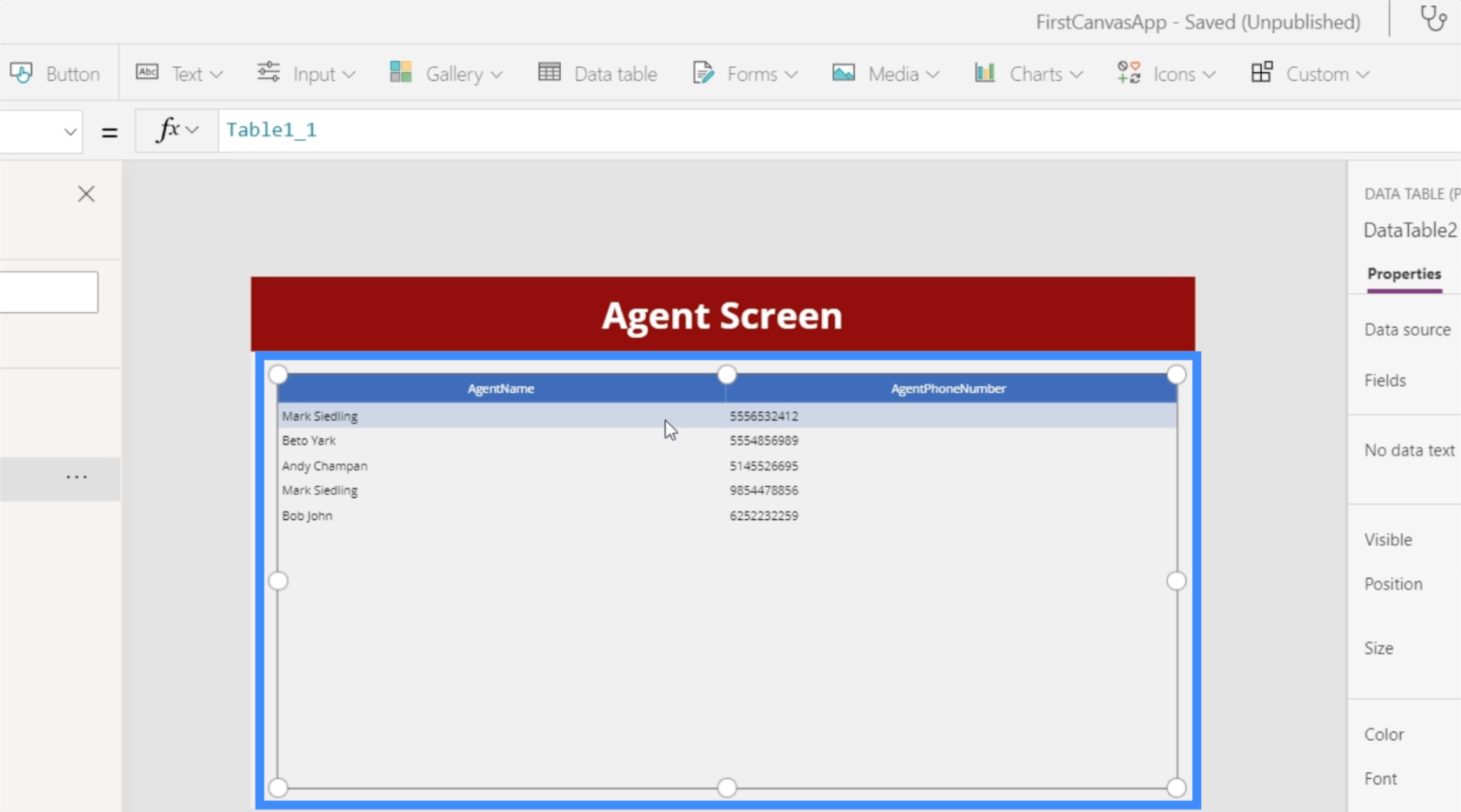Click the bottom-center resize handle of table

click(x=727, y=788)
